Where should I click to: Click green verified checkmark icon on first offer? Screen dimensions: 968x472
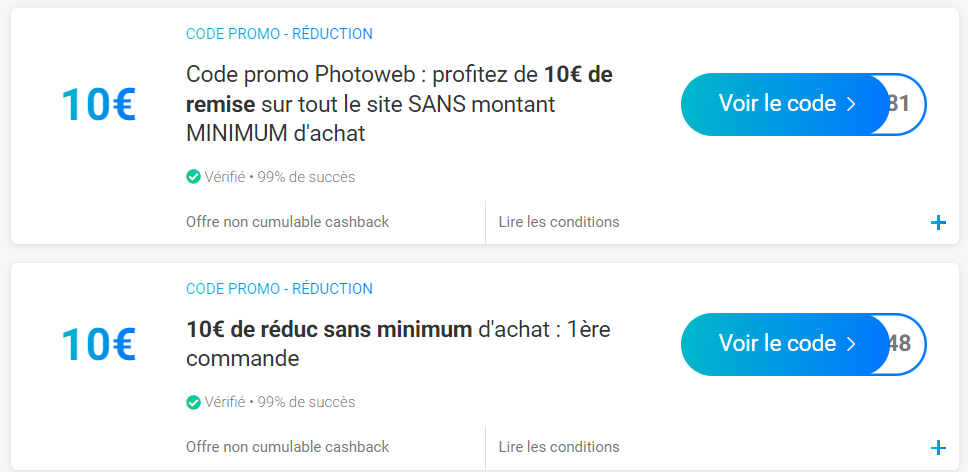pos(193,177)
